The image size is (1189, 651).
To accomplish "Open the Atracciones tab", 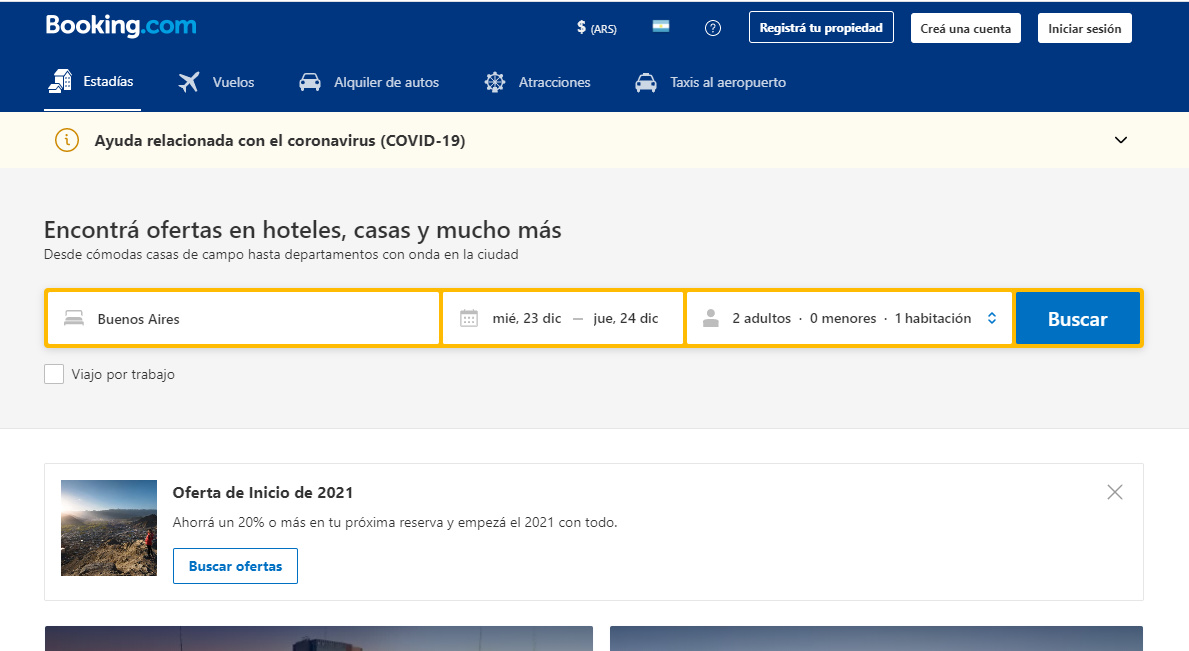I will [538, 82].
